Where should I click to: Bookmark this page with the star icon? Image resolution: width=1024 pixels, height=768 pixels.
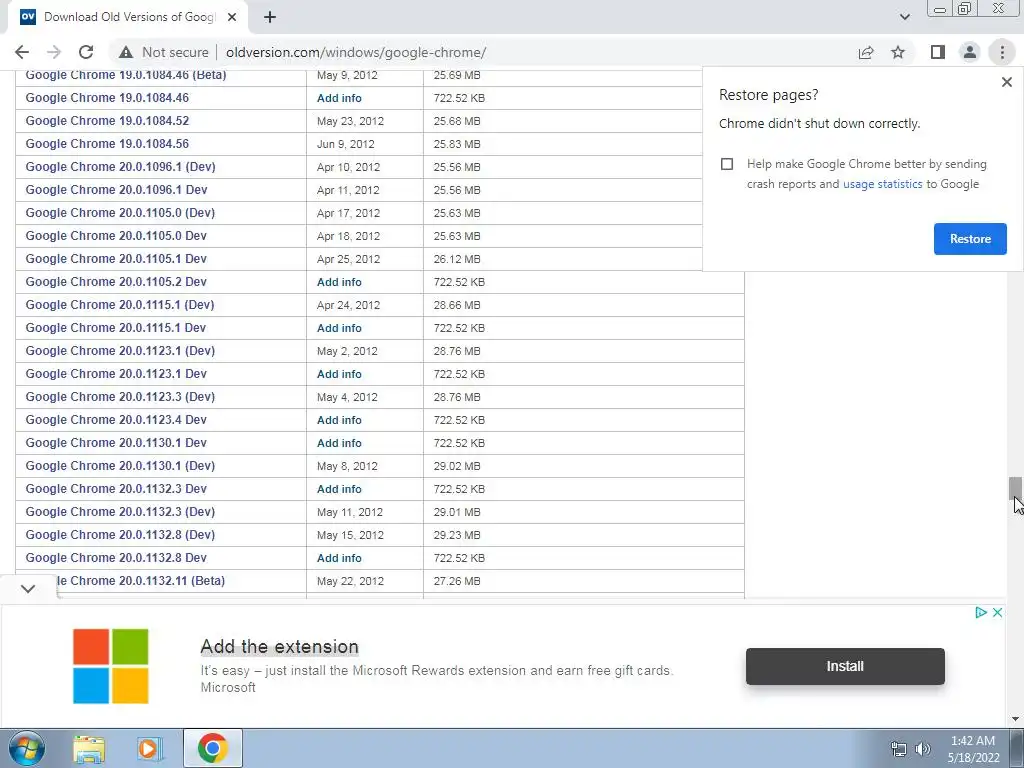coord(898,52)
